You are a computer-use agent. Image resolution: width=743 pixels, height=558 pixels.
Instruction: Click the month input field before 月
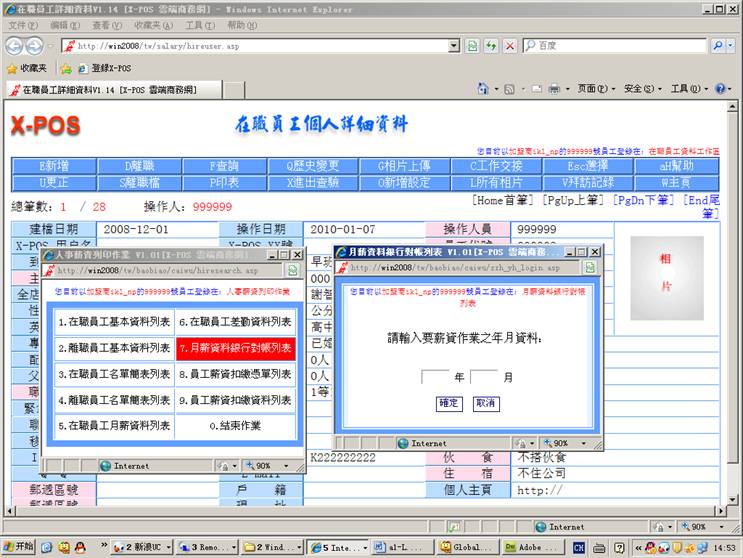pos(484,378)
